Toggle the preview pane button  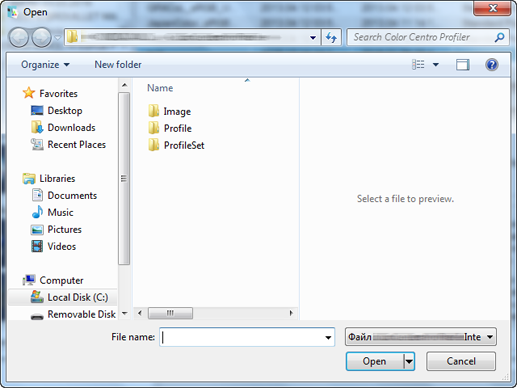tap(463, 65)
